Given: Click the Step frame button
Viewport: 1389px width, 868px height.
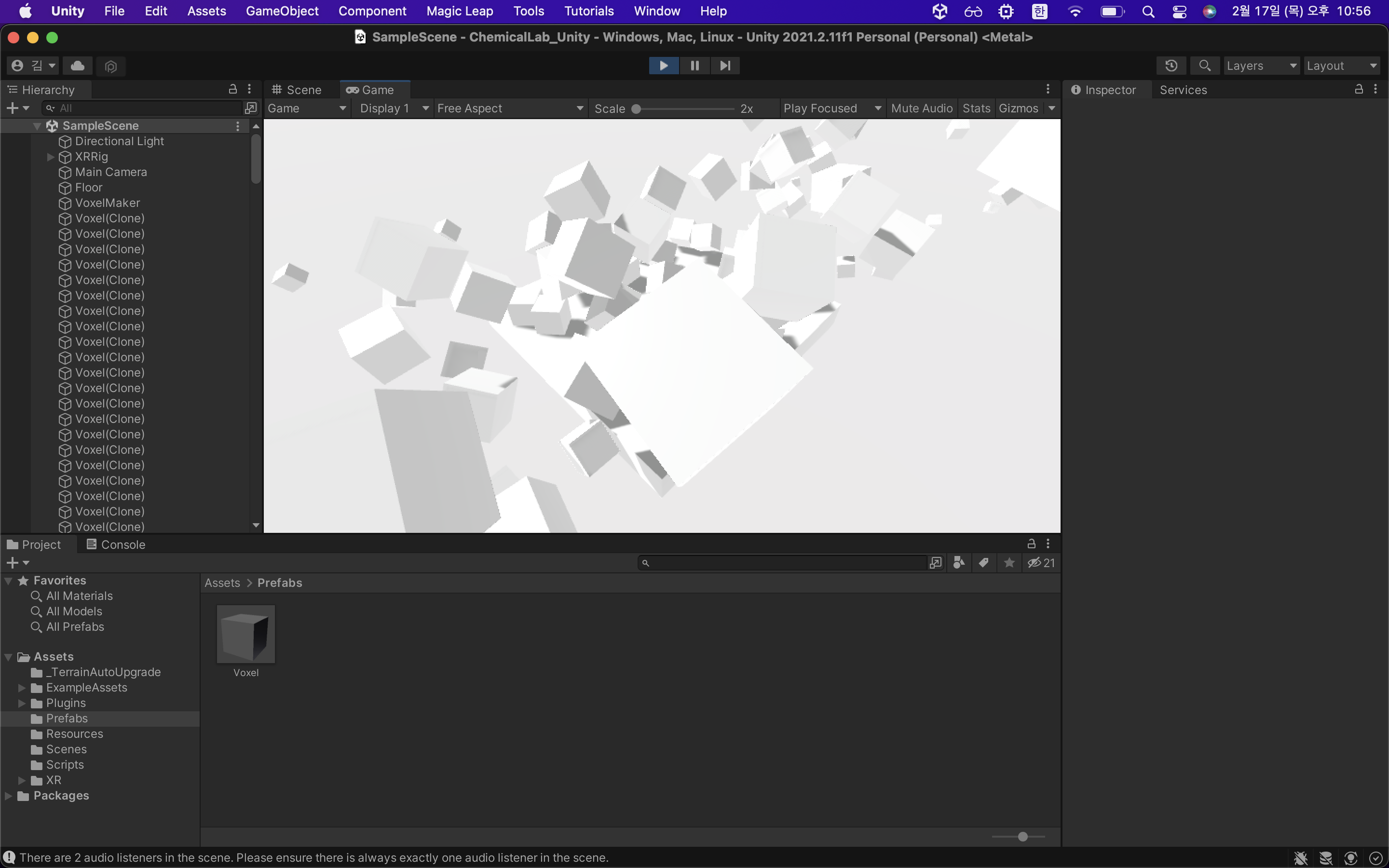Looking at the screenshot, I should 725,66.
